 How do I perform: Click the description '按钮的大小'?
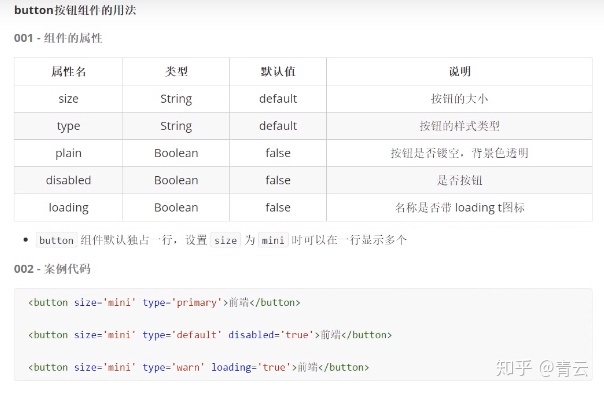pyautogui.click(x=460, y=99)
